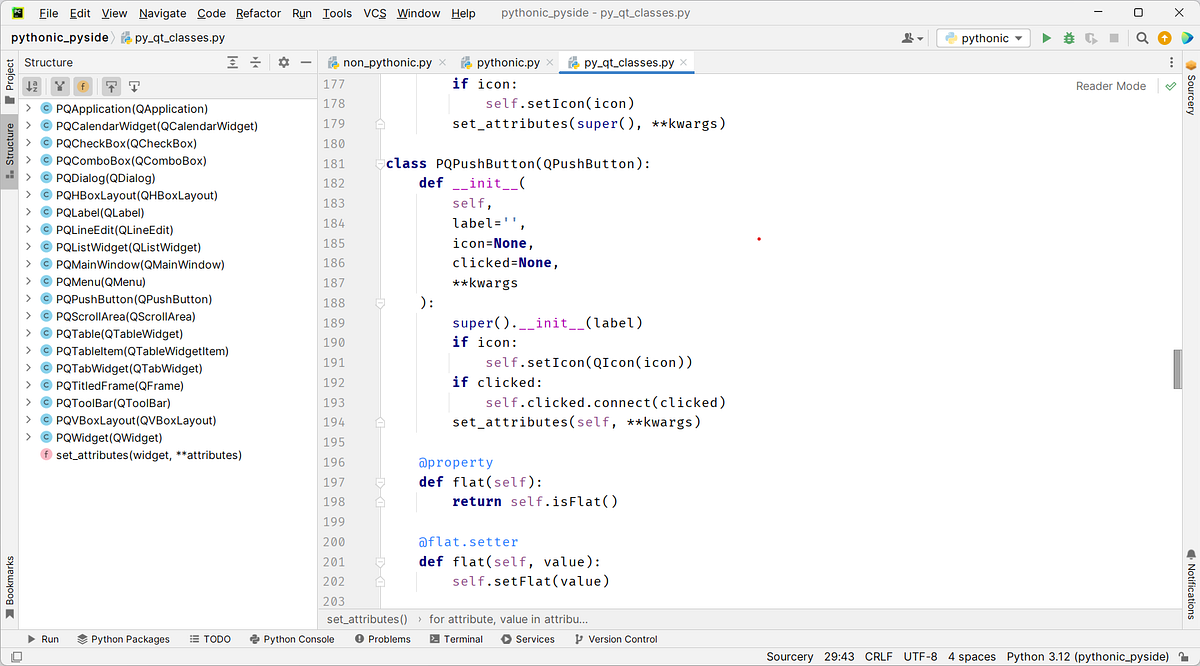The height and width of the screenshot is (666, 1200).
Task: Collapse code fold arrow at line 188
Action: [379, 302]
